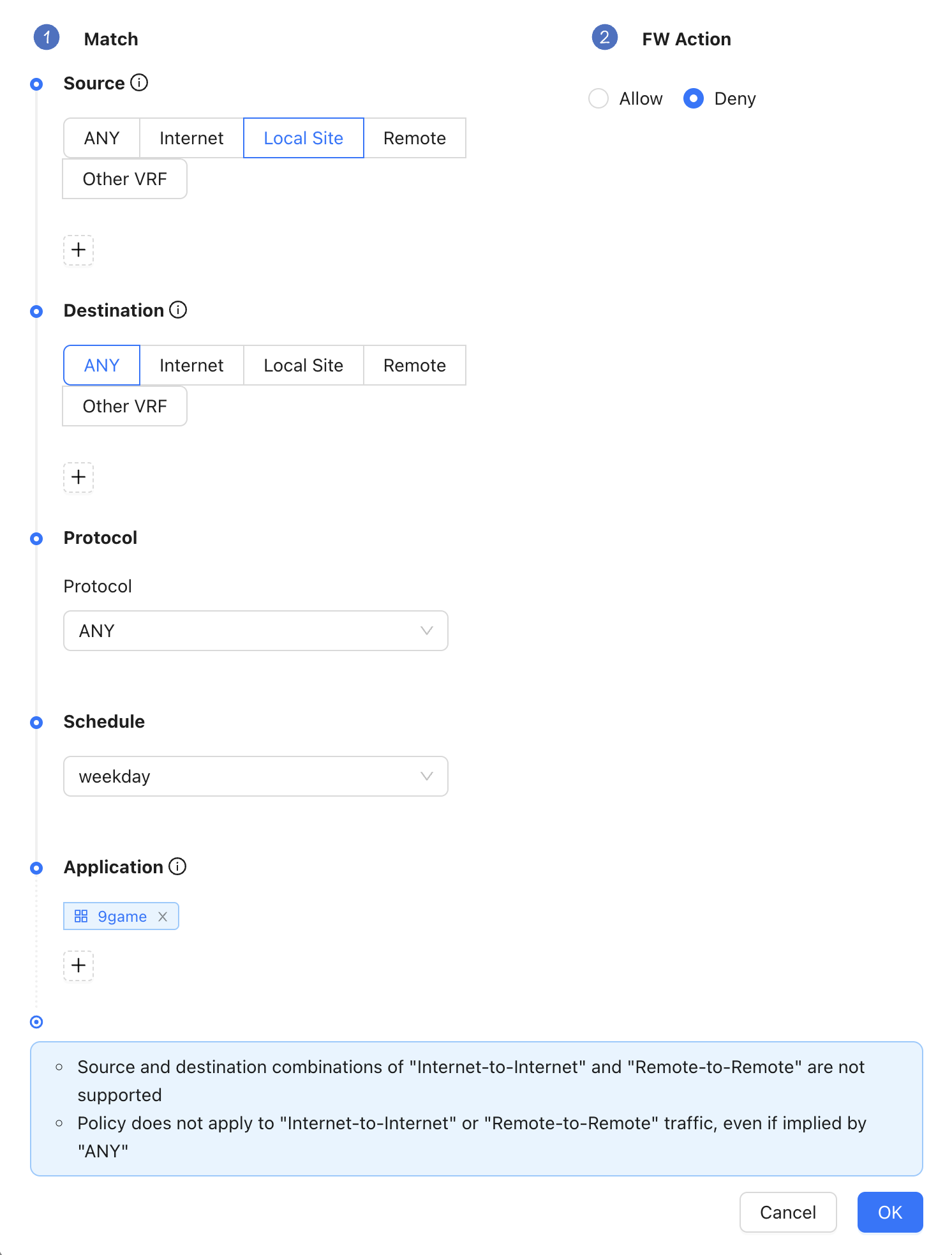This screenshot has height=1255, width=952.
Task: Select the Deny radio button
Action: click(x=694, y=98)
